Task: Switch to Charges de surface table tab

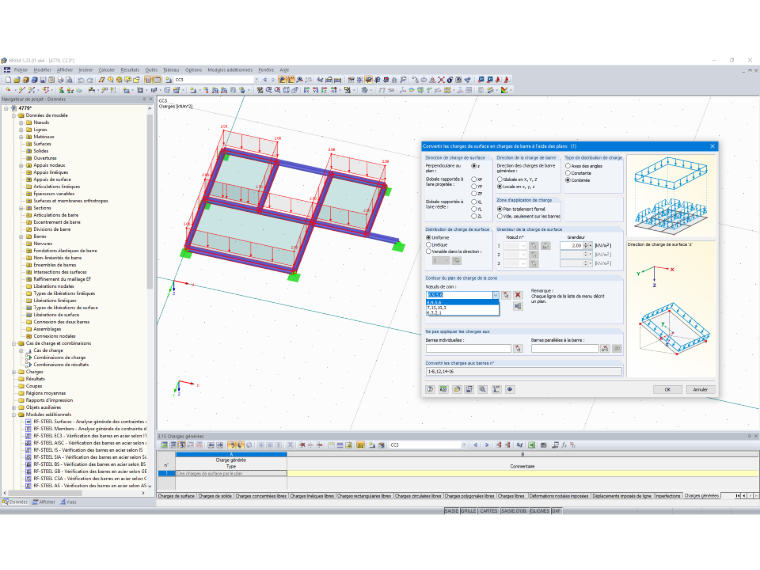Action: point(176,496)
